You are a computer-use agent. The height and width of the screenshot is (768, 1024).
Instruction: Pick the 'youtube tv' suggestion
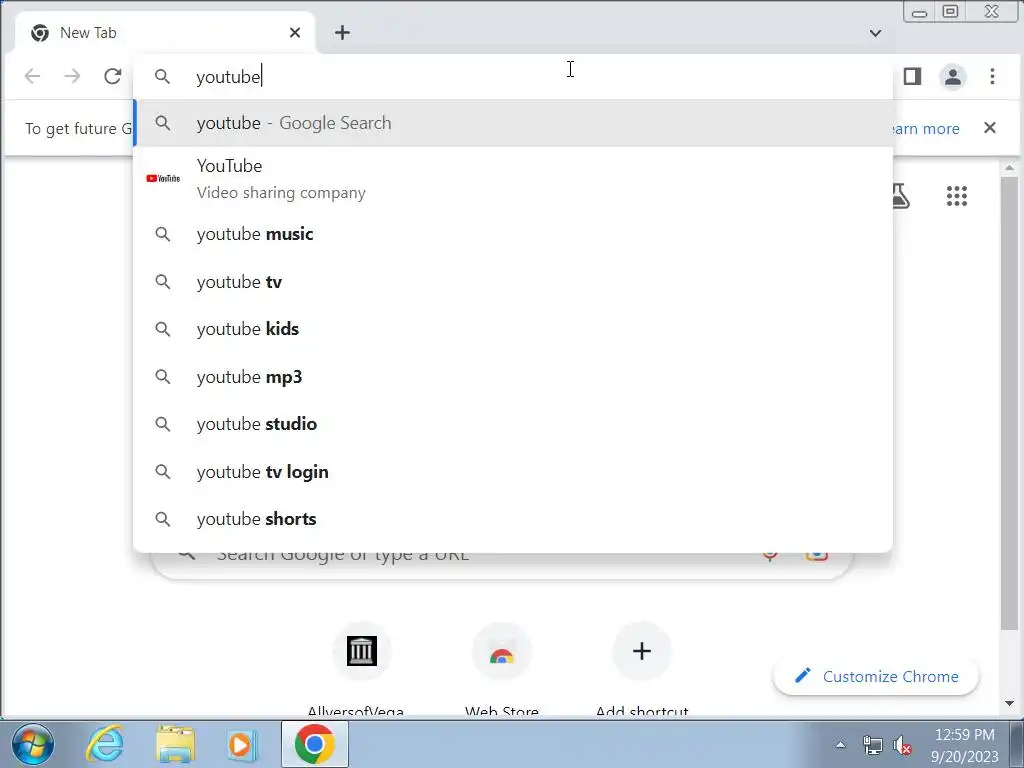(513, 281)
